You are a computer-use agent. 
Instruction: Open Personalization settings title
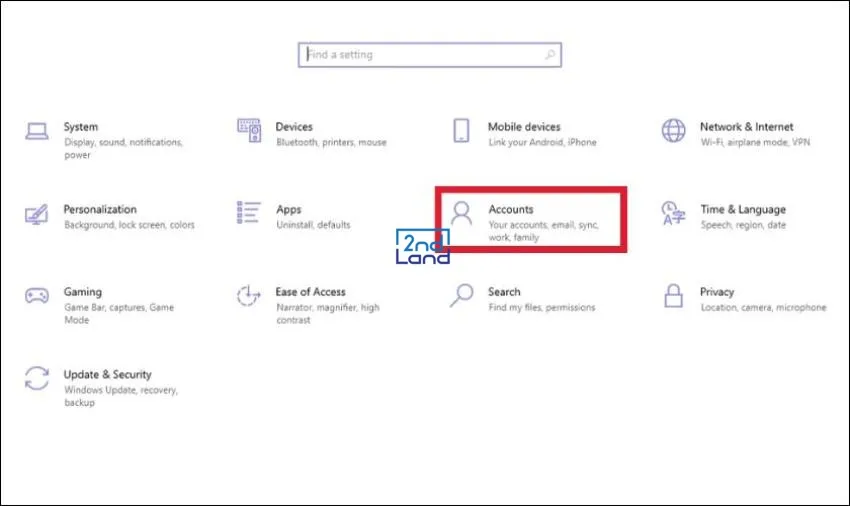pos(100,209)
